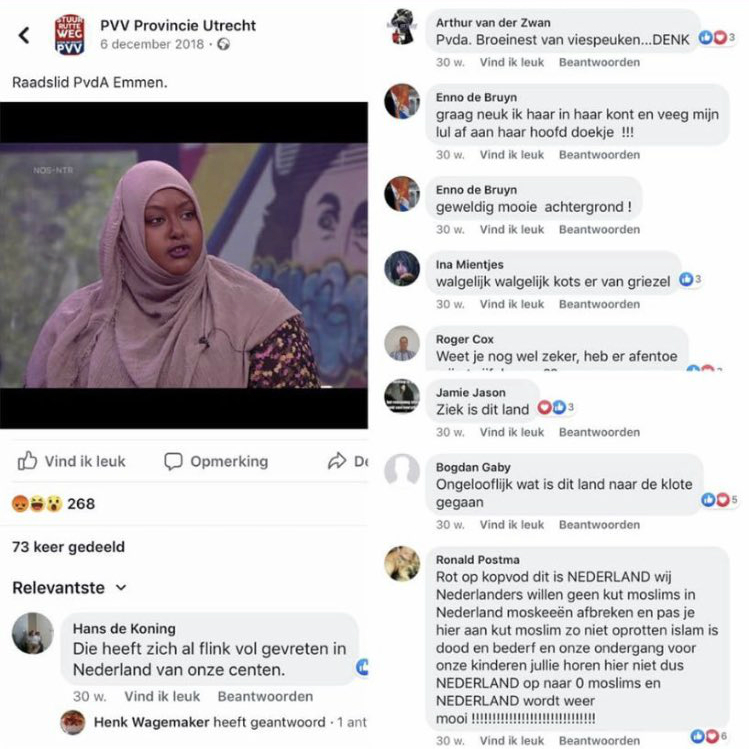
Task: Open the PVV Provincie Utrecht page logo
Action: [69, 35]
